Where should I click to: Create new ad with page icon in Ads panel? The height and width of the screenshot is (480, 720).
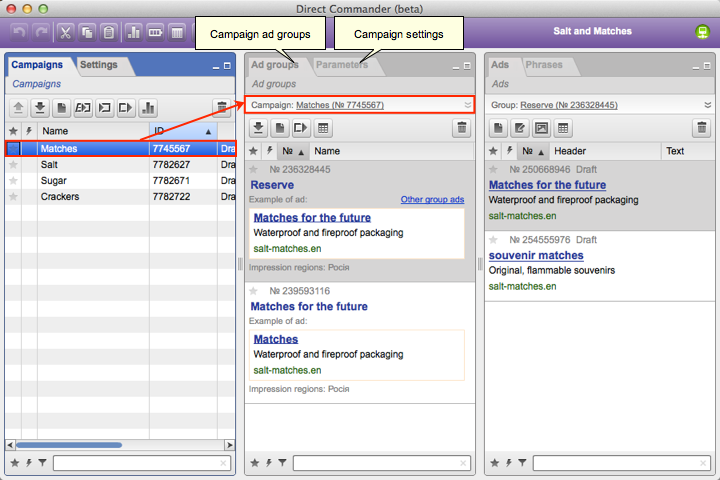pyautogui.click(x=498, y=128)
